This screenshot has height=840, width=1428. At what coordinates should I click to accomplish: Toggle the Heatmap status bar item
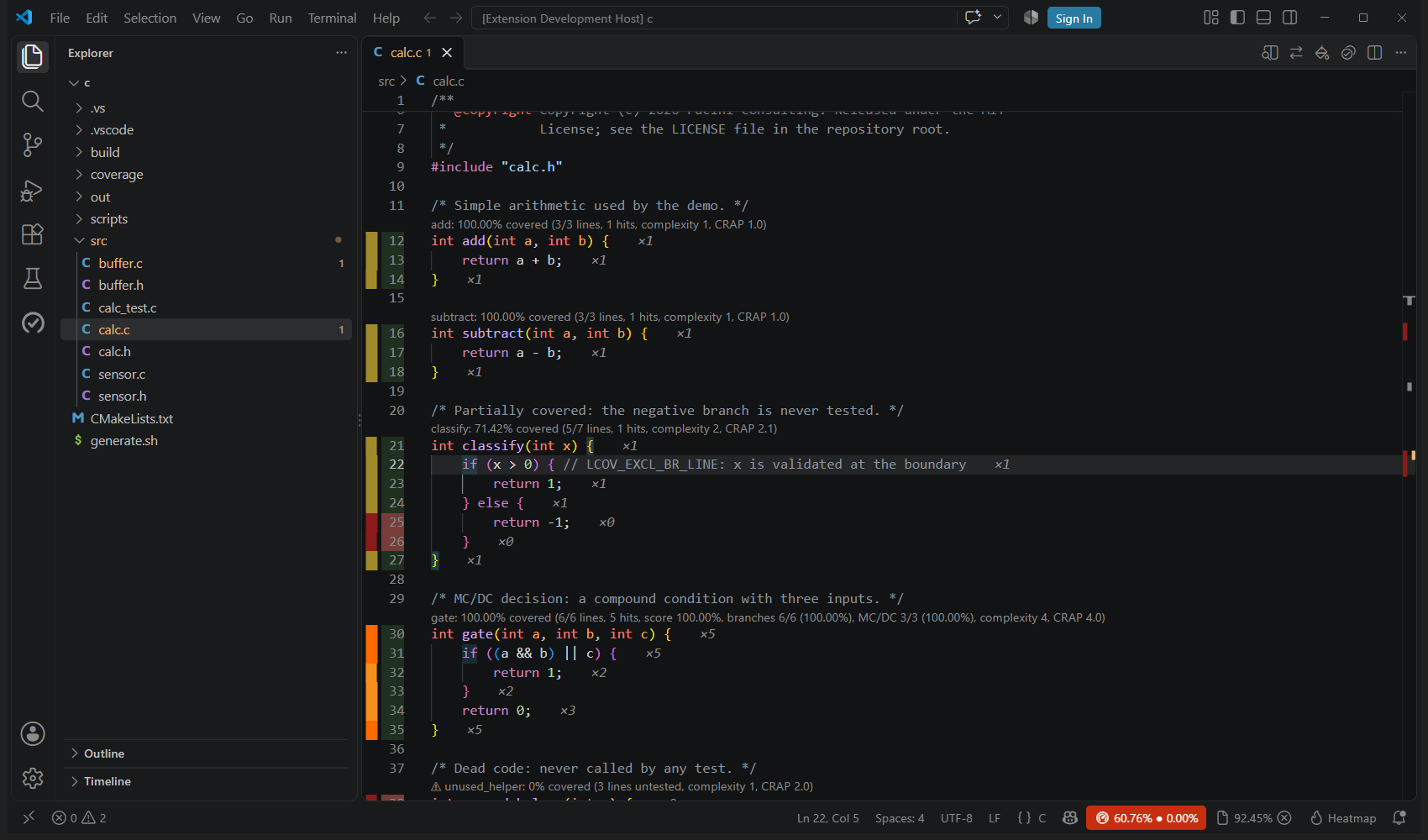(1343, 818)
